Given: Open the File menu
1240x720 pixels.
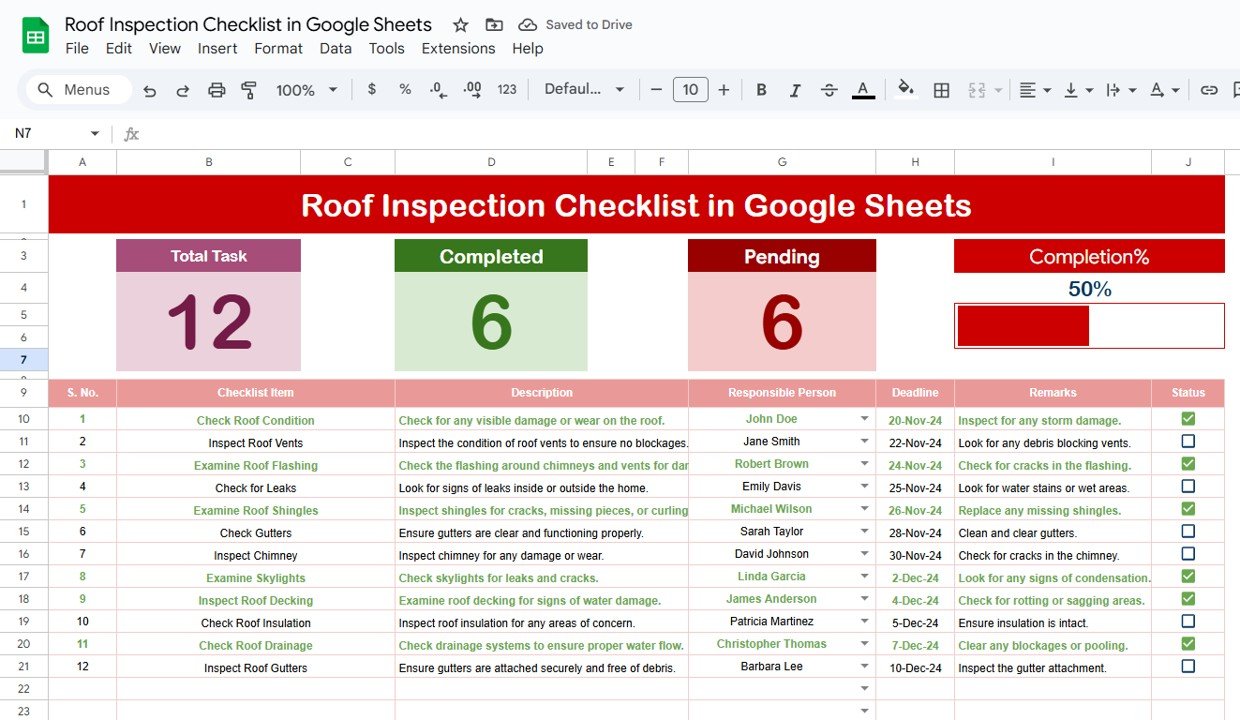Looking at the screenshot, I should 77,48.
